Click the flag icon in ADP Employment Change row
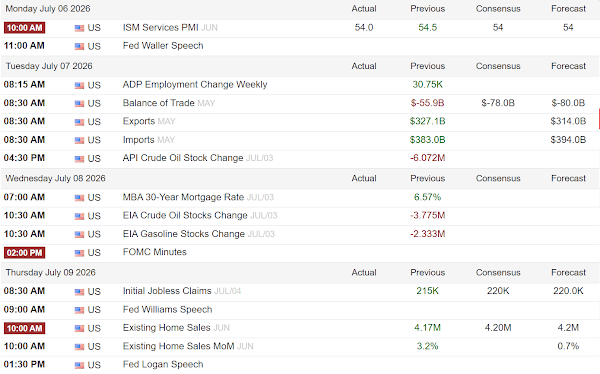 [x=79, y=85]
